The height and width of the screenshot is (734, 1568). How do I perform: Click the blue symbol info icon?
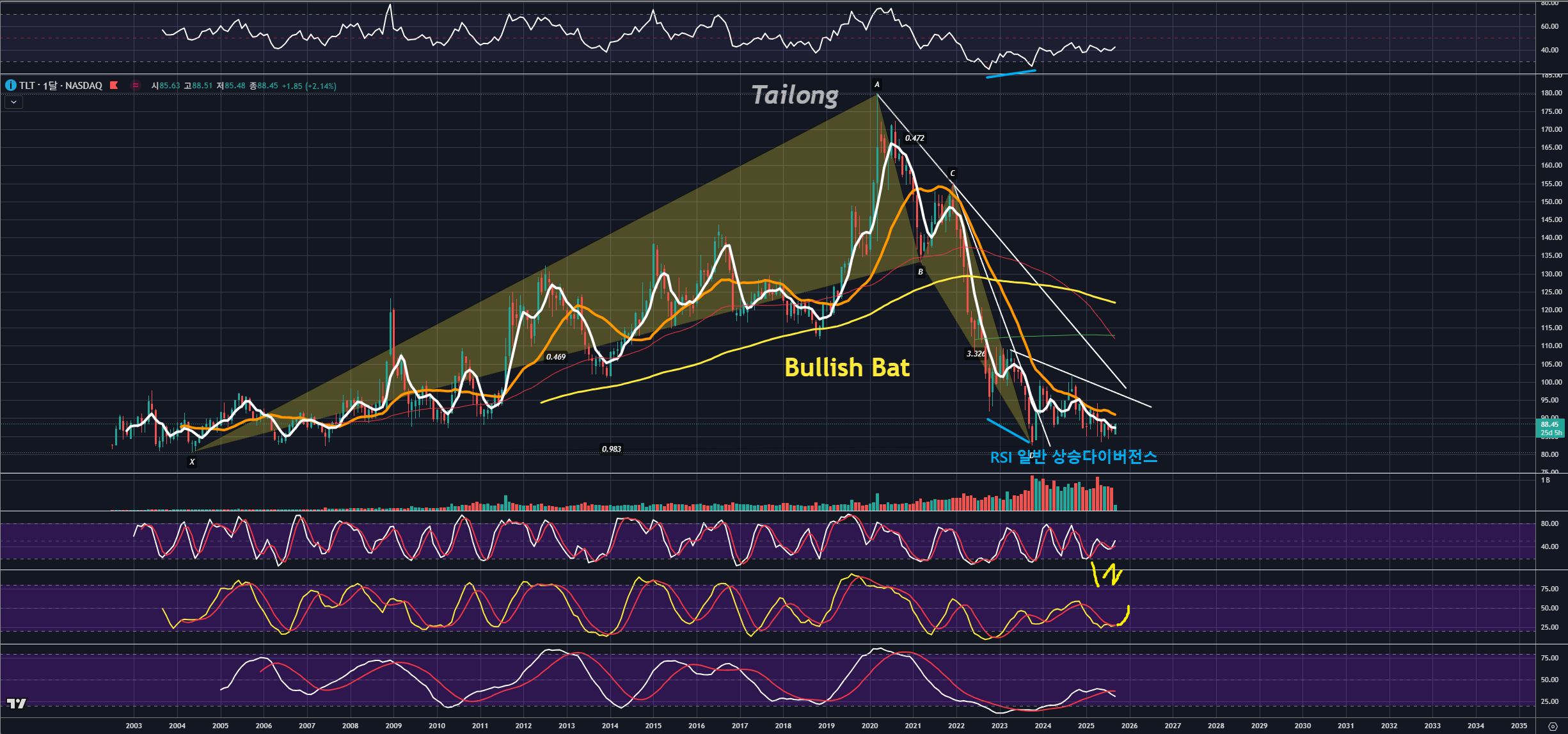click(11, 85)
